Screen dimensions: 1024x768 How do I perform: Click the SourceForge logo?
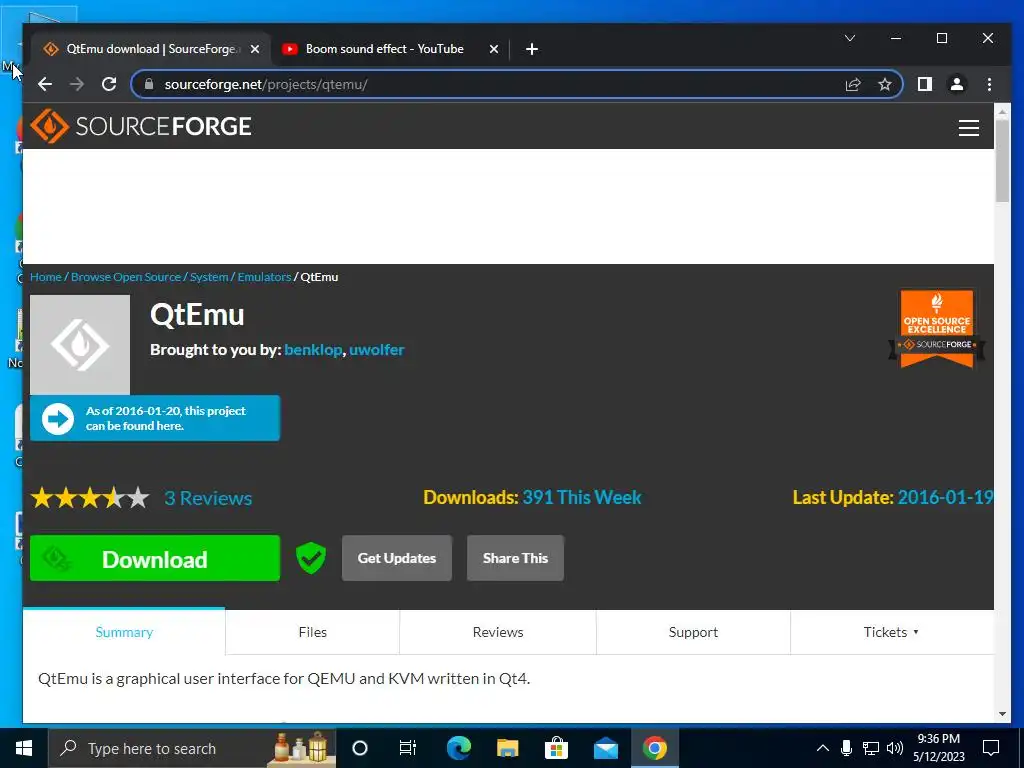pyautogui.click(x=140, y=125)
